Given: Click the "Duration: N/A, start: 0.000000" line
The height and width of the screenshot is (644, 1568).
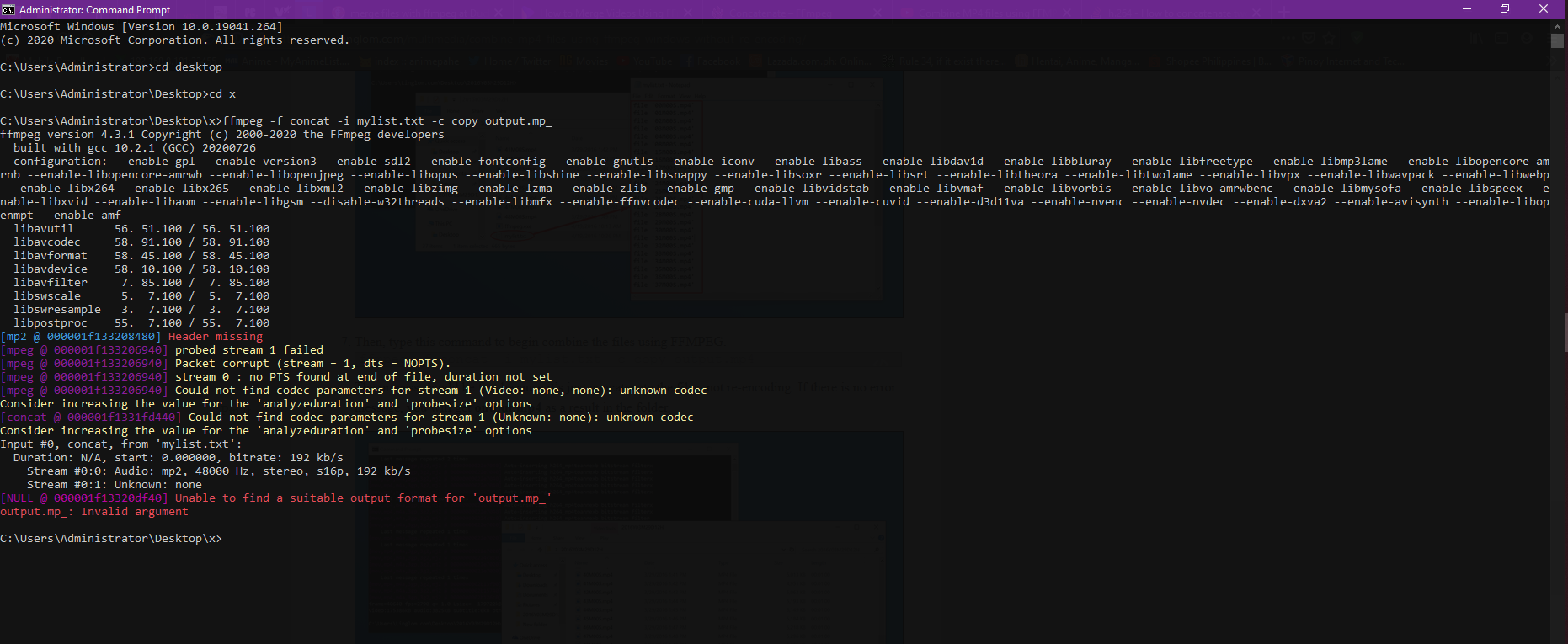Looking at the screenshot, I should [179, 458].
